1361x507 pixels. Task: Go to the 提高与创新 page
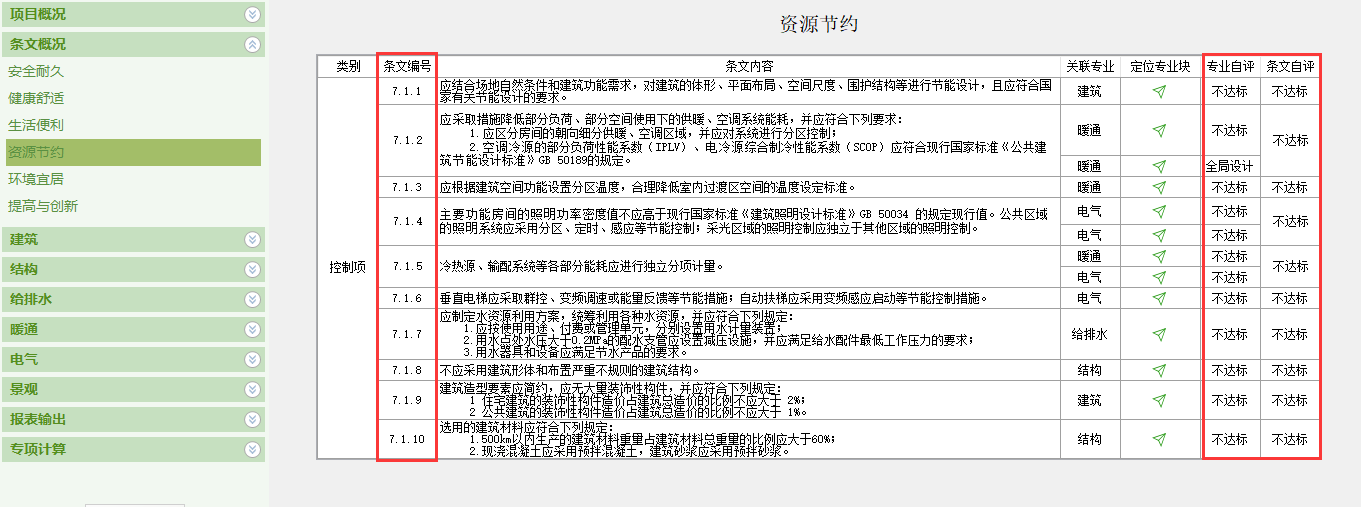[43, 206]
